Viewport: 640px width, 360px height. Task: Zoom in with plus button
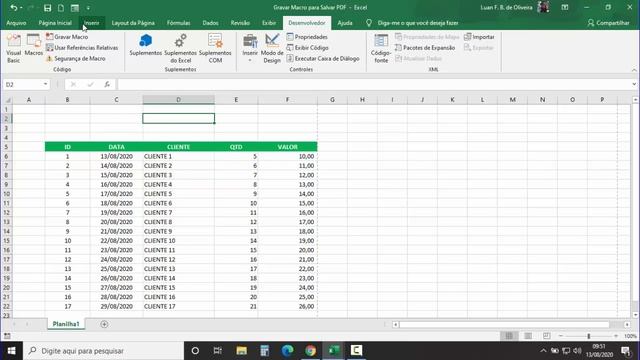[x=616, y=336]
